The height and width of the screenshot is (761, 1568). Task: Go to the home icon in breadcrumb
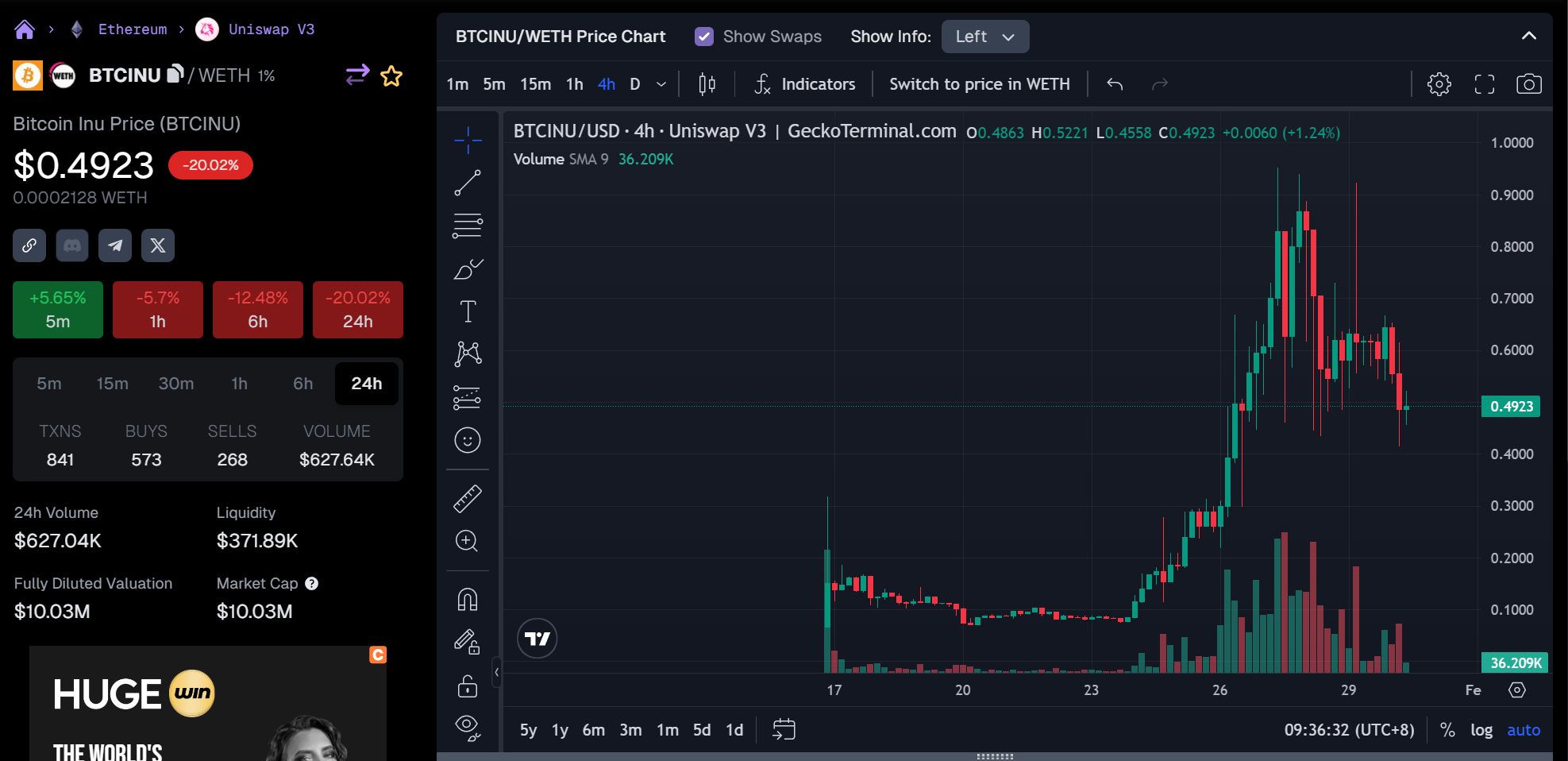(25, 29)
